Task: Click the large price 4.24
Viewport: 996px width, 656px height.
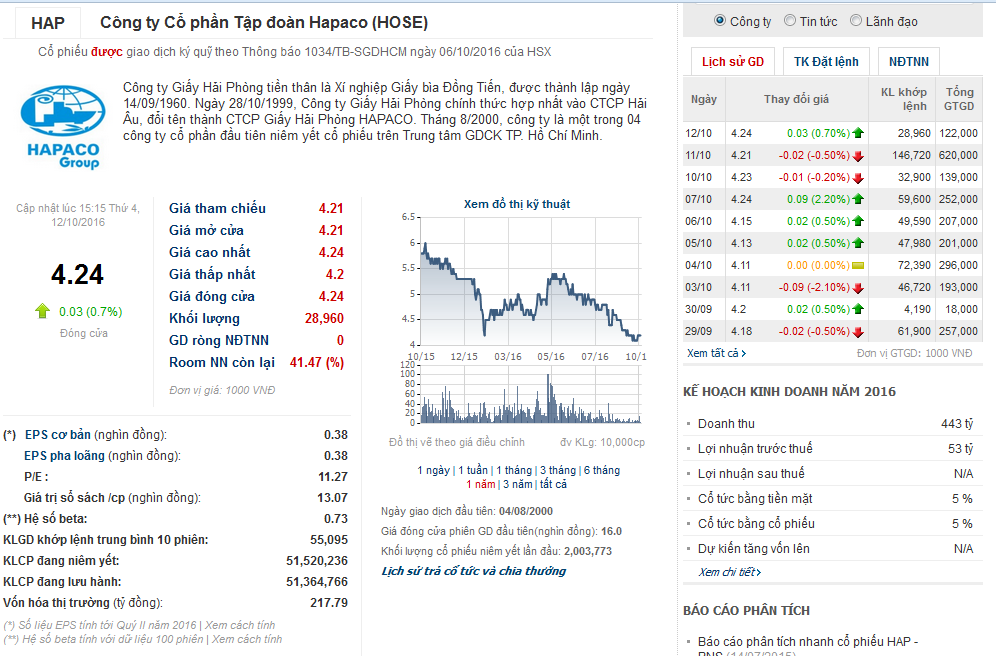Action: pos(77,274)
